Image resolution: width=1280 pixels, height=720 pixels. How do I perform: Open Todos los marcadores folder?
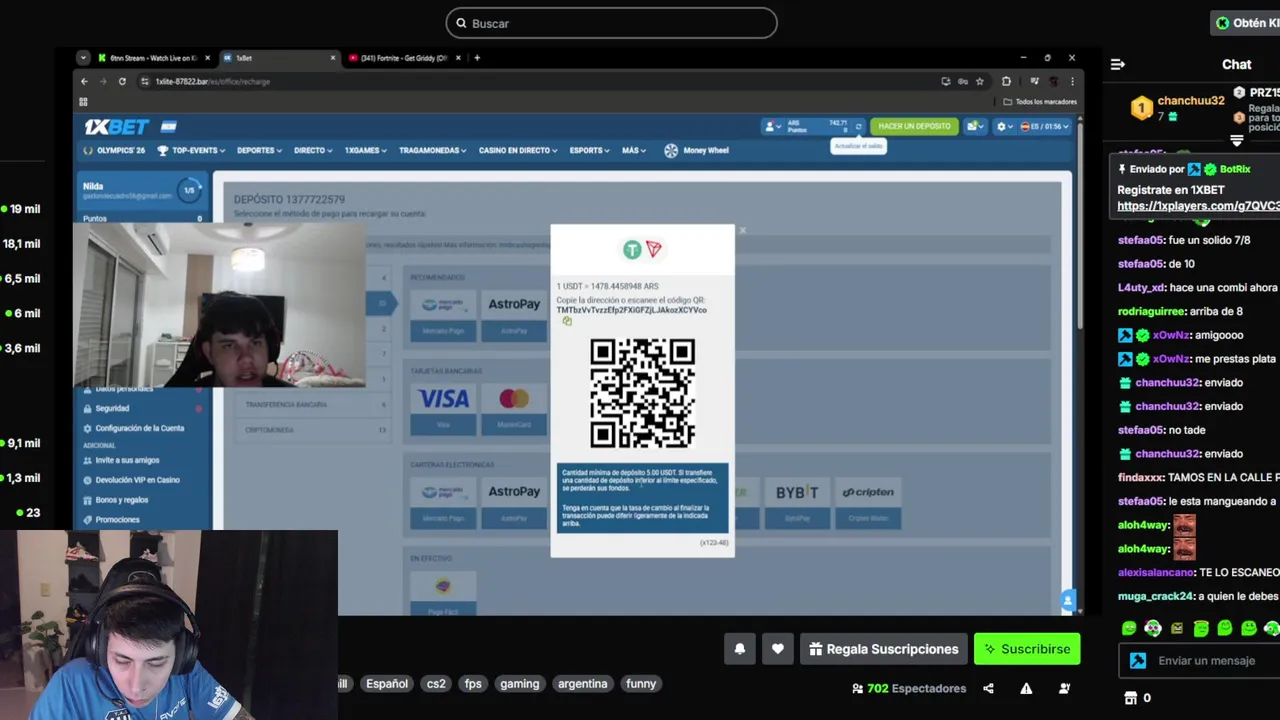click(x=1040, y=101)
